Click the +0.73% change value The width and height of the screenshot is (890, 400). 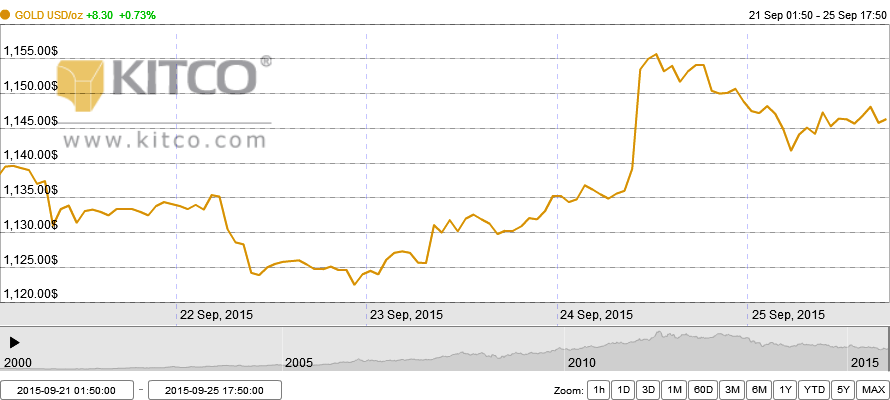tap(137, 15)
